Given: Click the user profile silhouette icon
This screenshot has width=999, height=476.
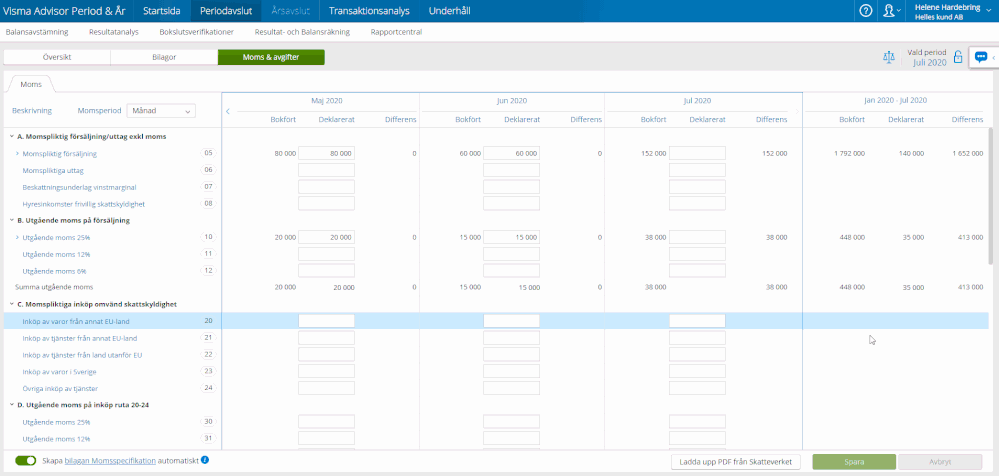Looking at the screenshot, I should (x=889, y=10).
